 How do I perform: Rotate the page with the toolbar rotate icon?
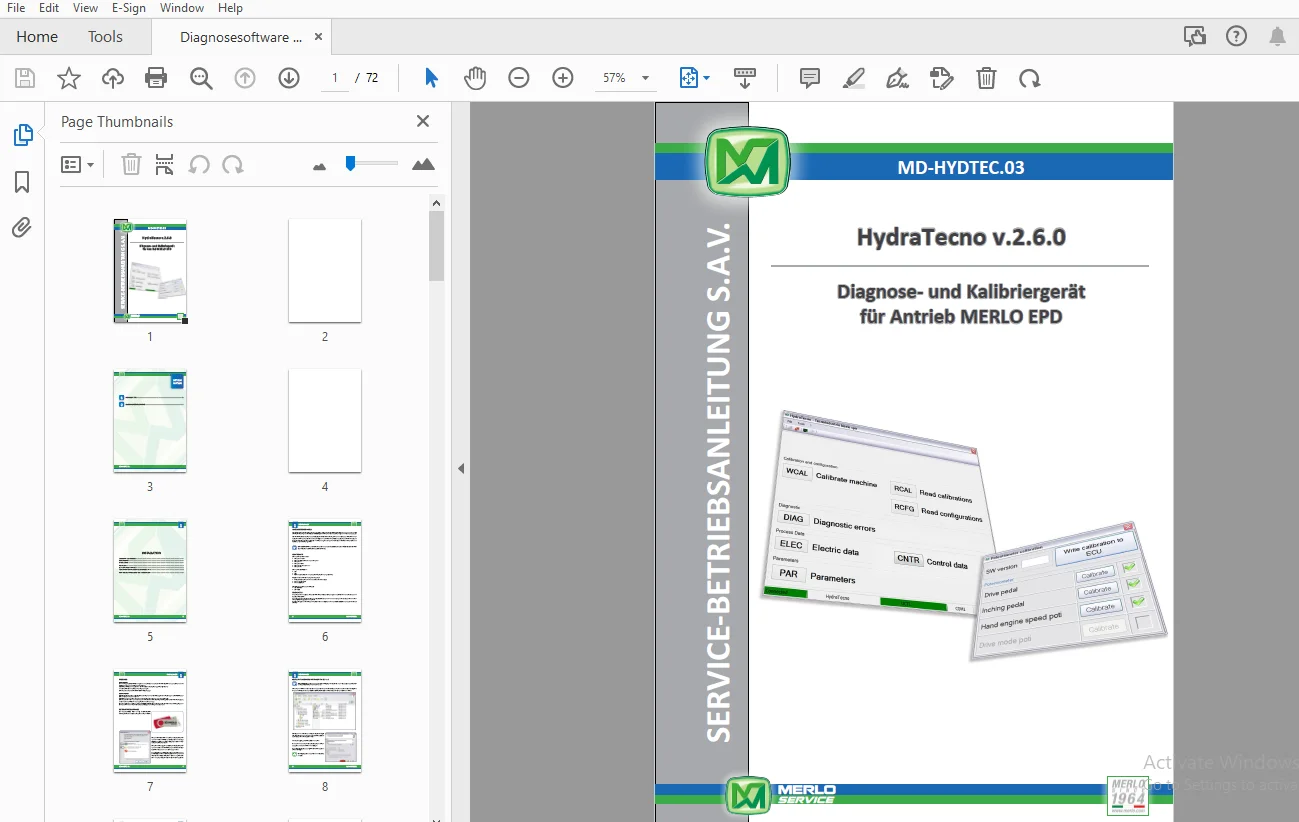pyautogui.click(x=1029, y=78)
